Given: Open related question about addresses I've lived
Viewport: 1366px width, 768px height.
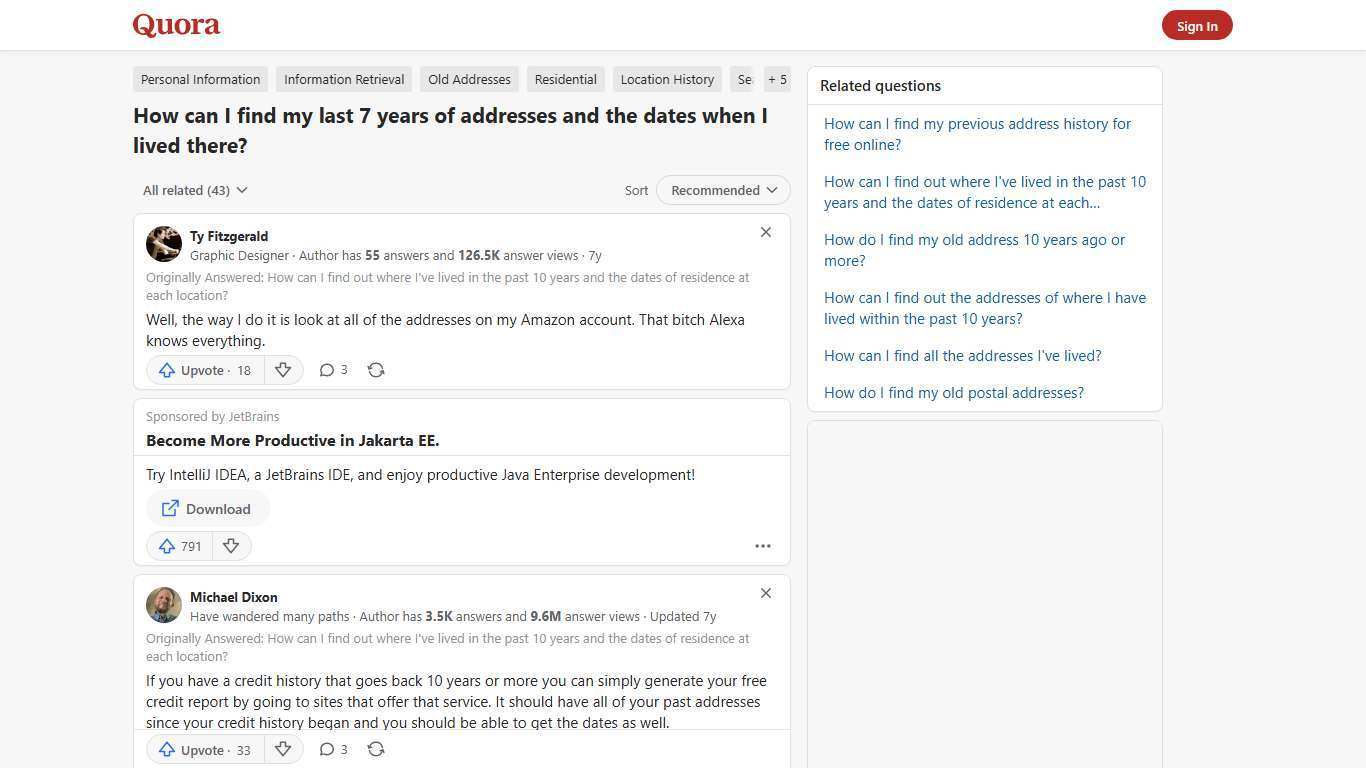Looking at the screenshot, I should [x=962, y=355].
